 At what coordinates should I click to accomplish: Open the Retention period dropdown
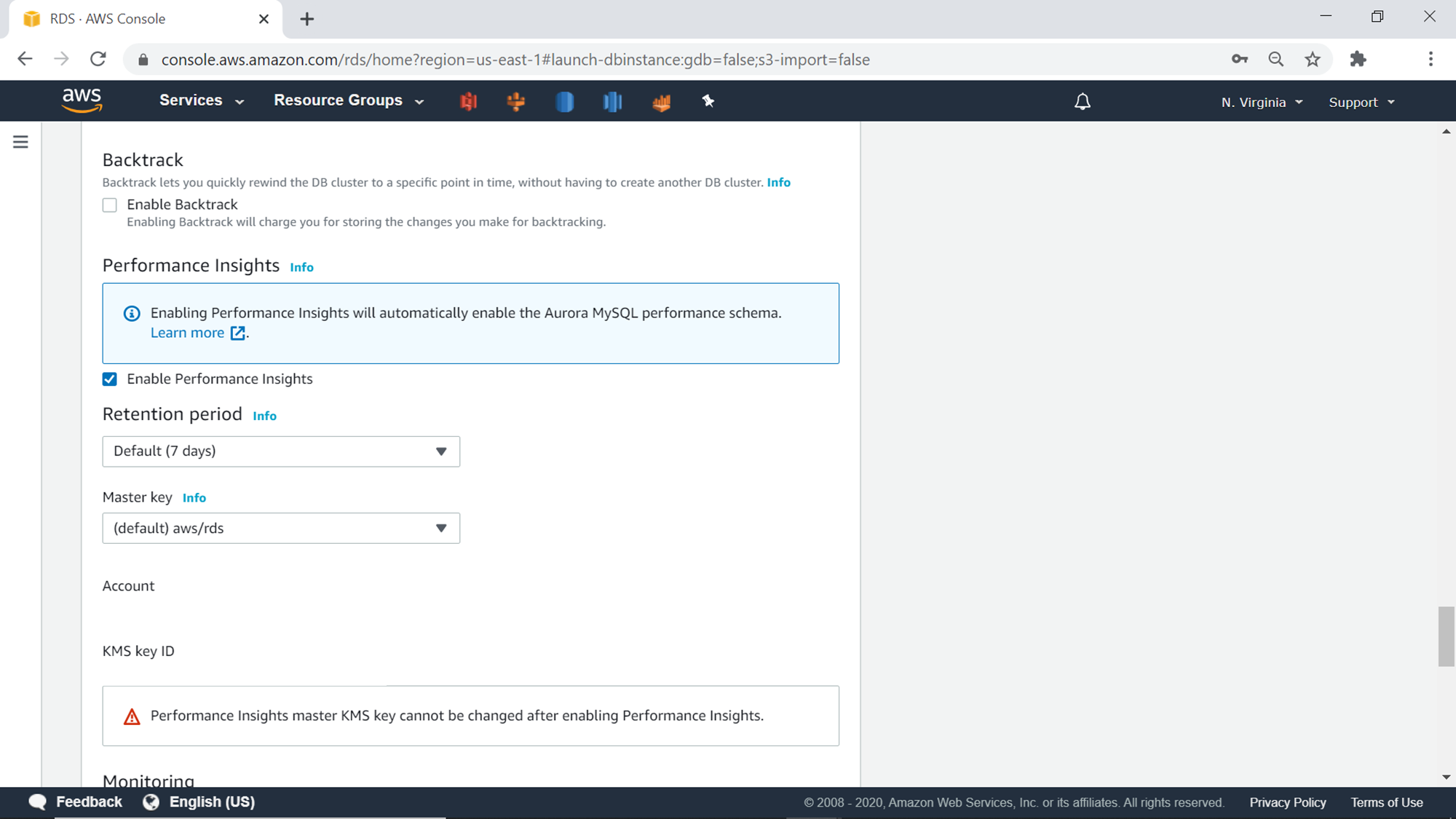point(281,451)
